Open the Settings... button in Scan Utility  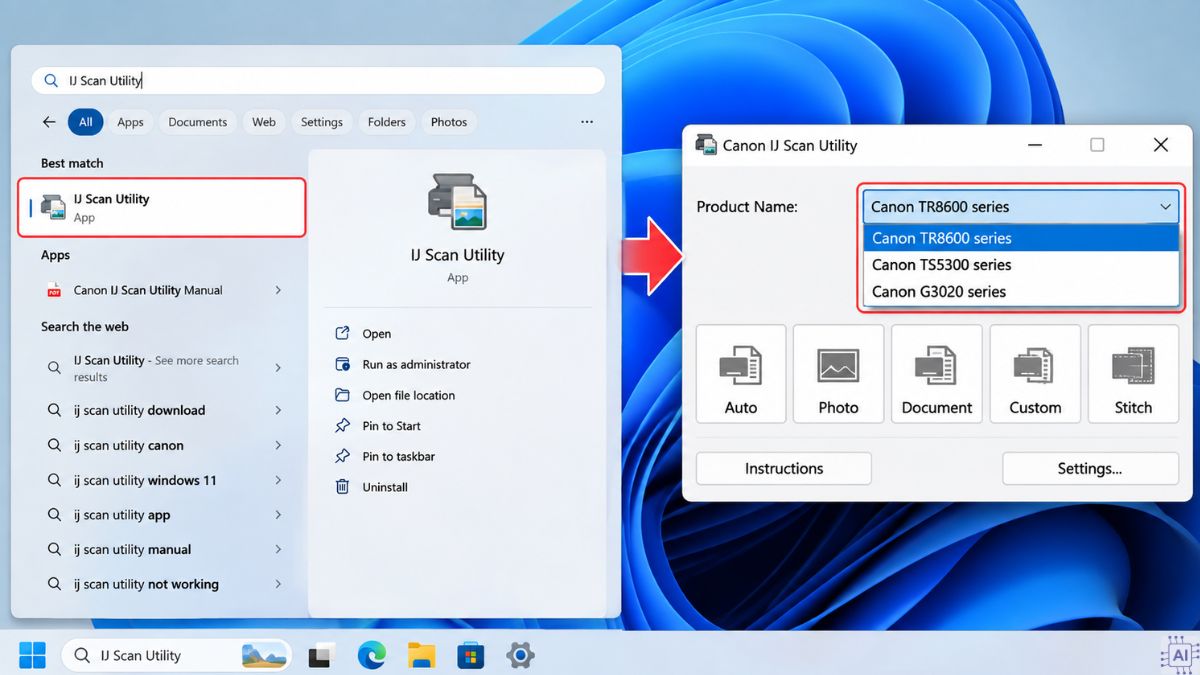click(x=1090, y=468)
